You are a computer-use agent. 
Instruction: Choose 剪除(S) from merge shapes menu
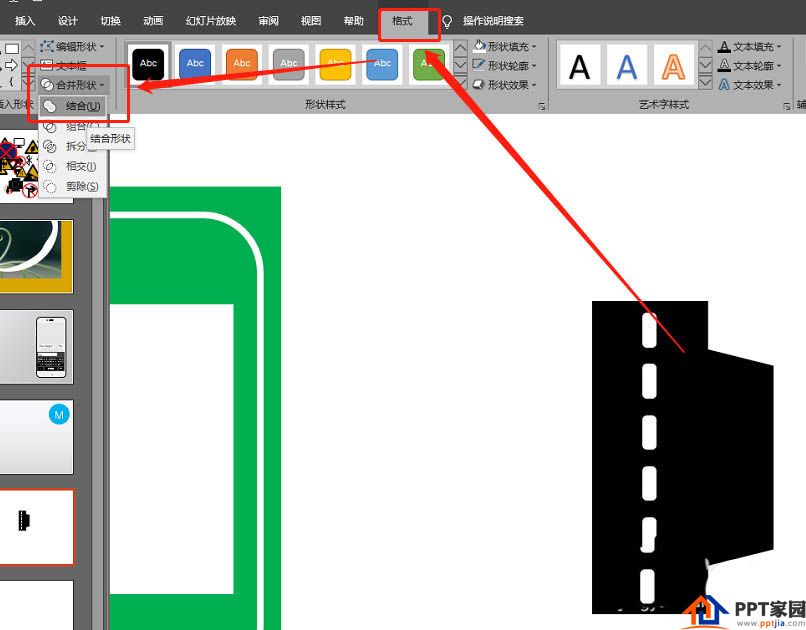coord(72,186)
